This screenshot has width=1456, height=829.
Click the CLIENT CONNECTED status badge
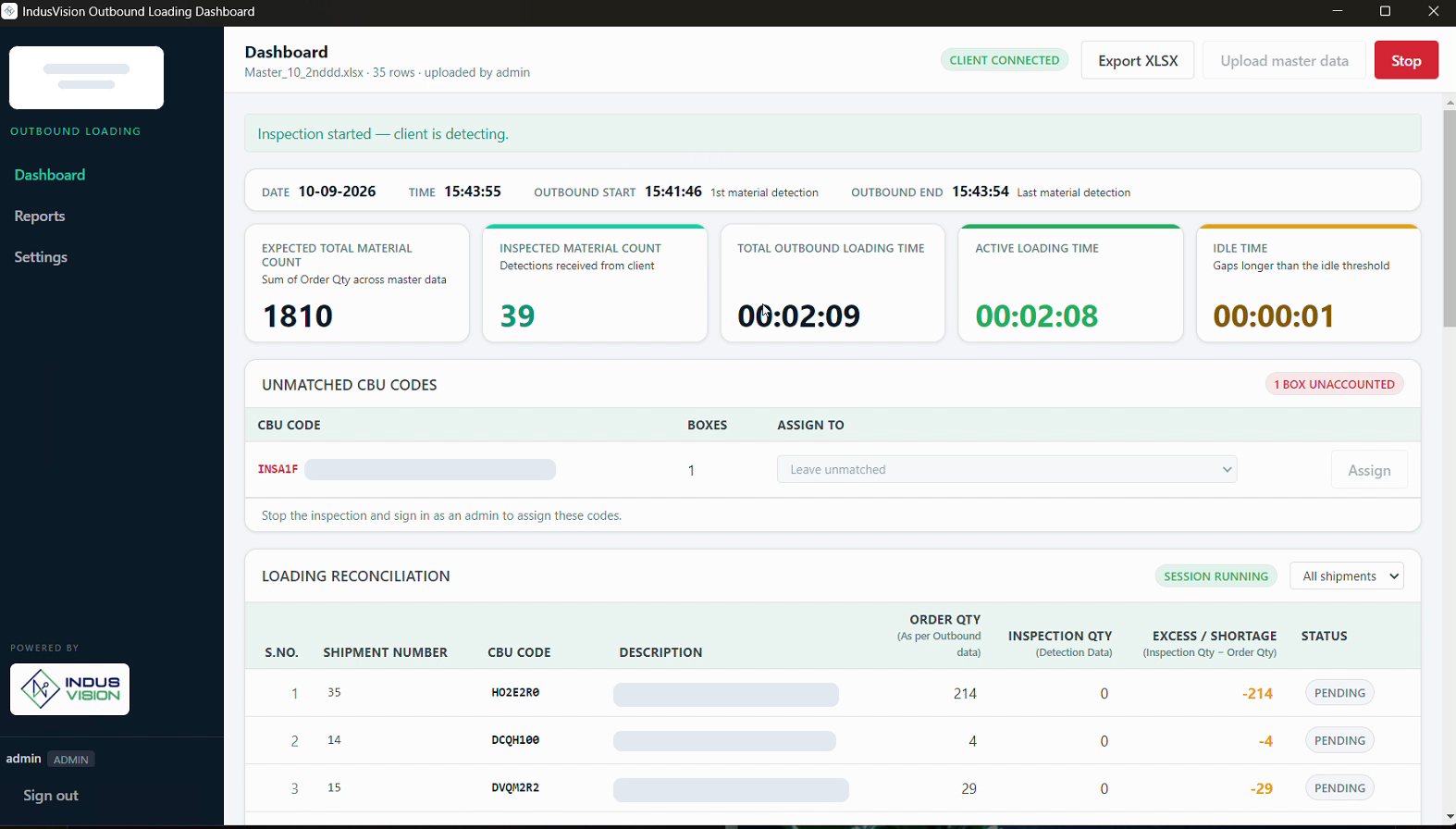pyautogui.click(x=1005, y=60)
